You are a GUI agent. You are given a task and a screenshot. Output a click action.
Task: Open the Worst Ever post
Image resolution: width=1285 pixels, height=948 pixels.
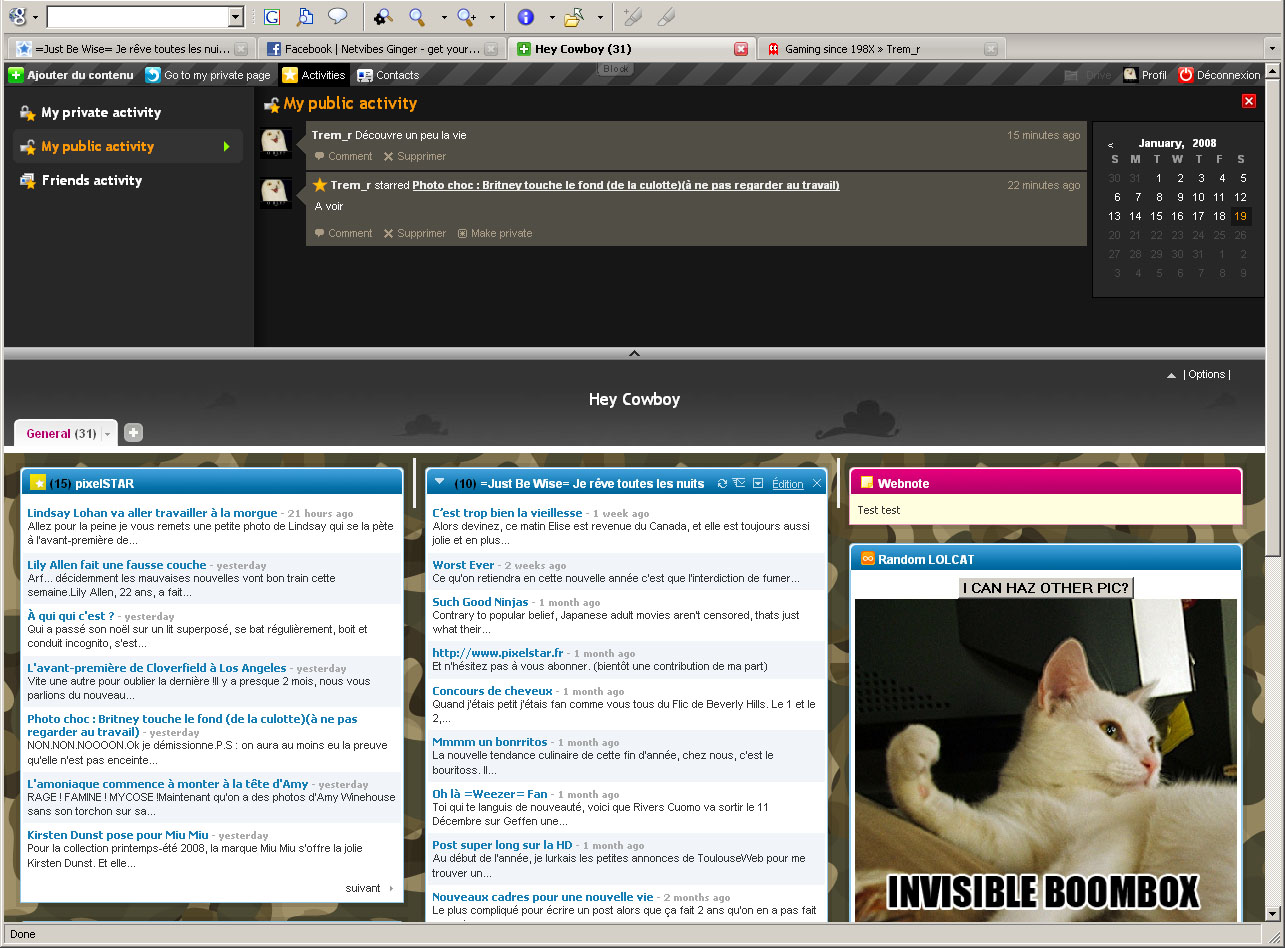[x=463, y=565]
